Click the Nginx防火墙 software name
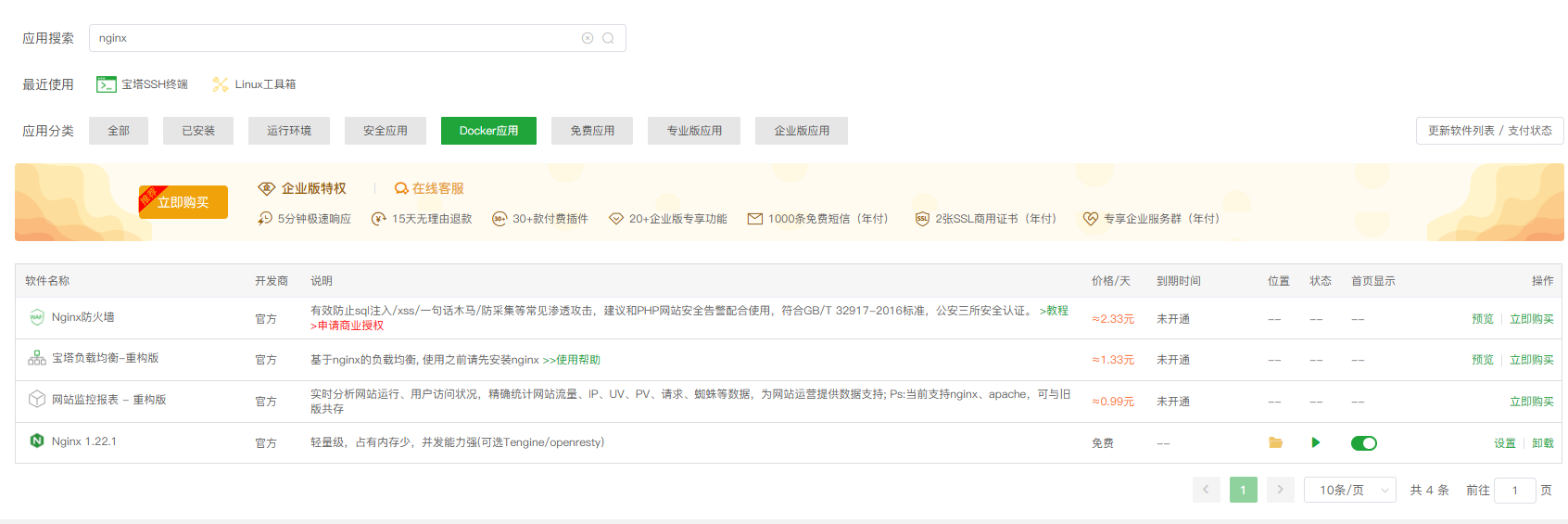 pos(83,317)
